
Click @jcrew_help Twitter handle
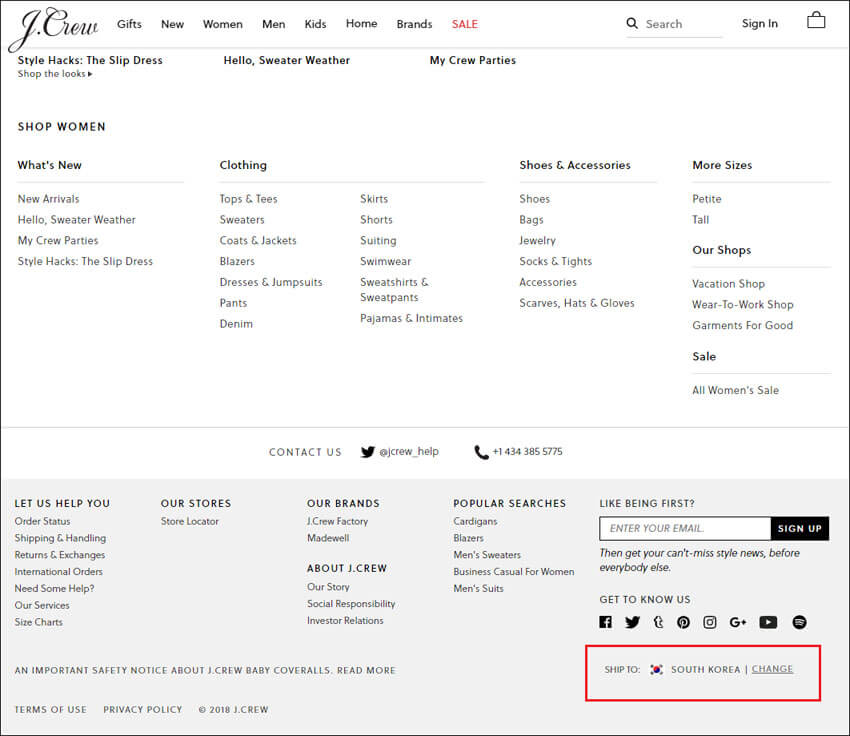(409, 451)
